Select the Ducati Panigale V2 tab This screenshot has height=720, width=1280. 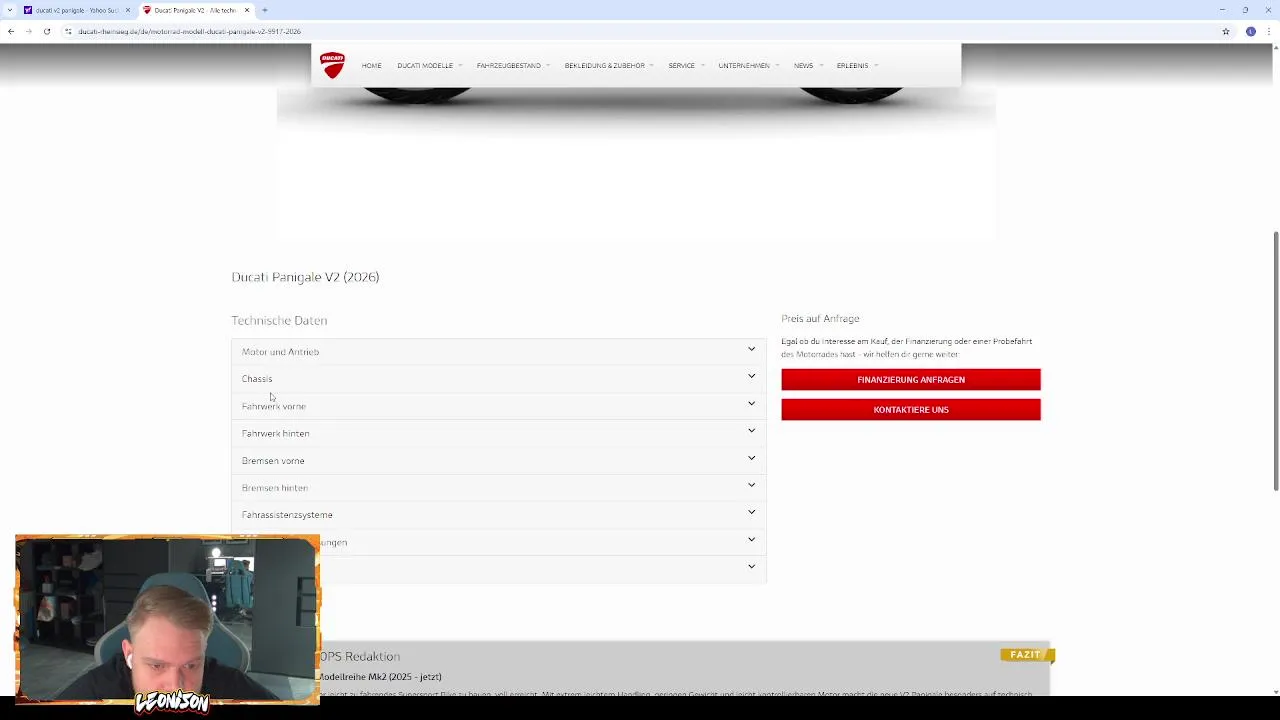tap(196, 10)
